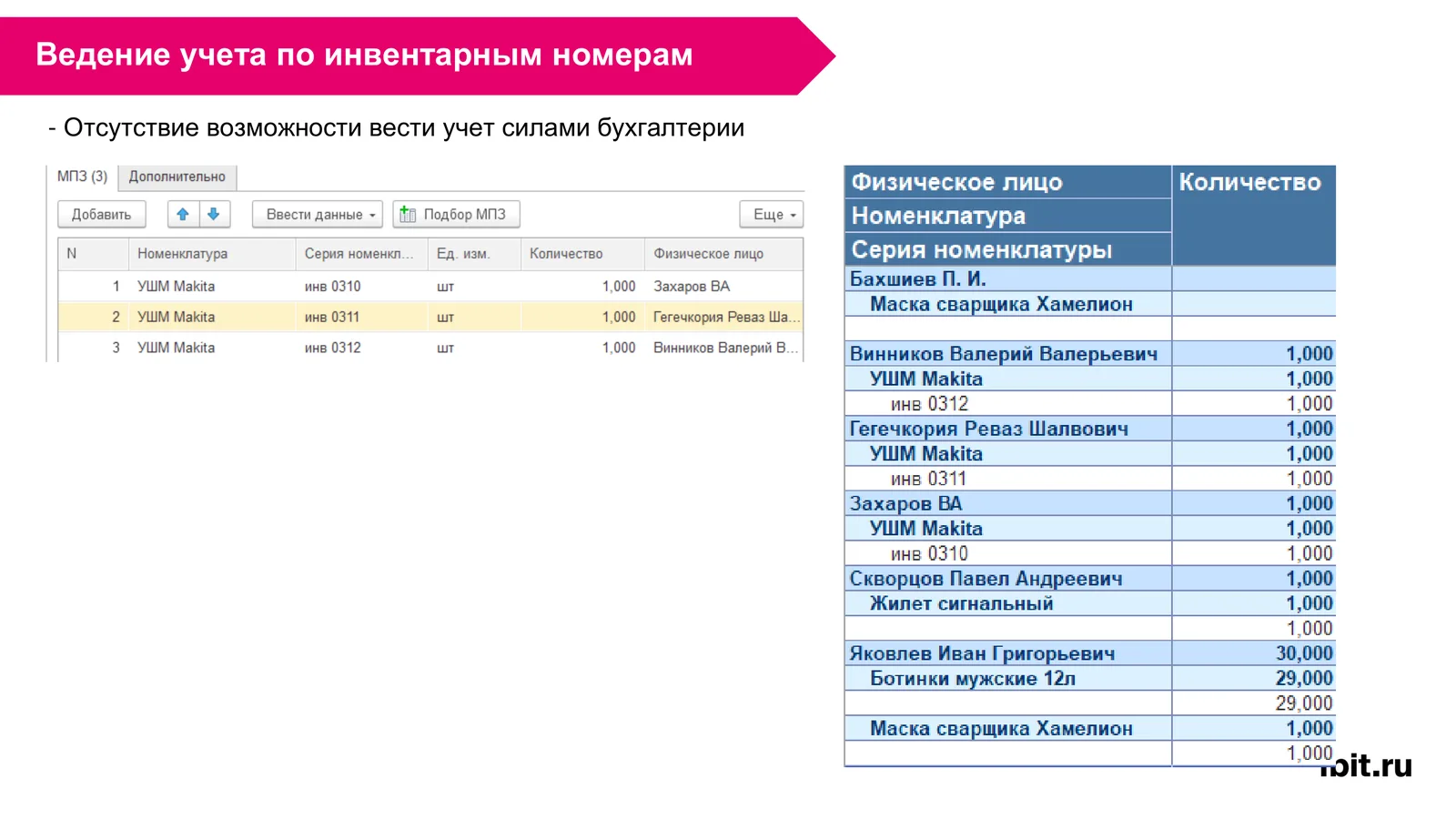Screen dimensions: 1456x819
Task: Click row number 1 cell
Action: [x=94, y=286]
